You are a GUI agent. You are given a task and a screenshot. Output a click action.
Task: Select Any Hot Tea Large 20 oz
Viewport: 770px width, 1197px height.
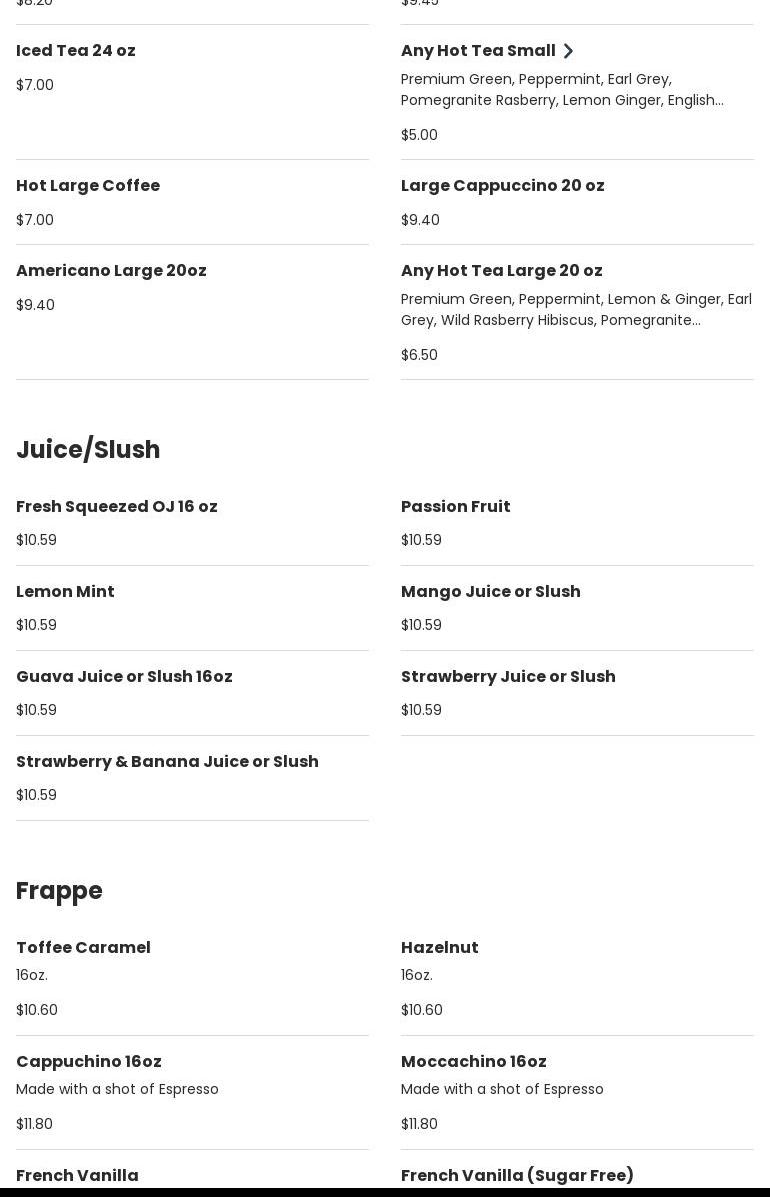click(x=577, y=312)
